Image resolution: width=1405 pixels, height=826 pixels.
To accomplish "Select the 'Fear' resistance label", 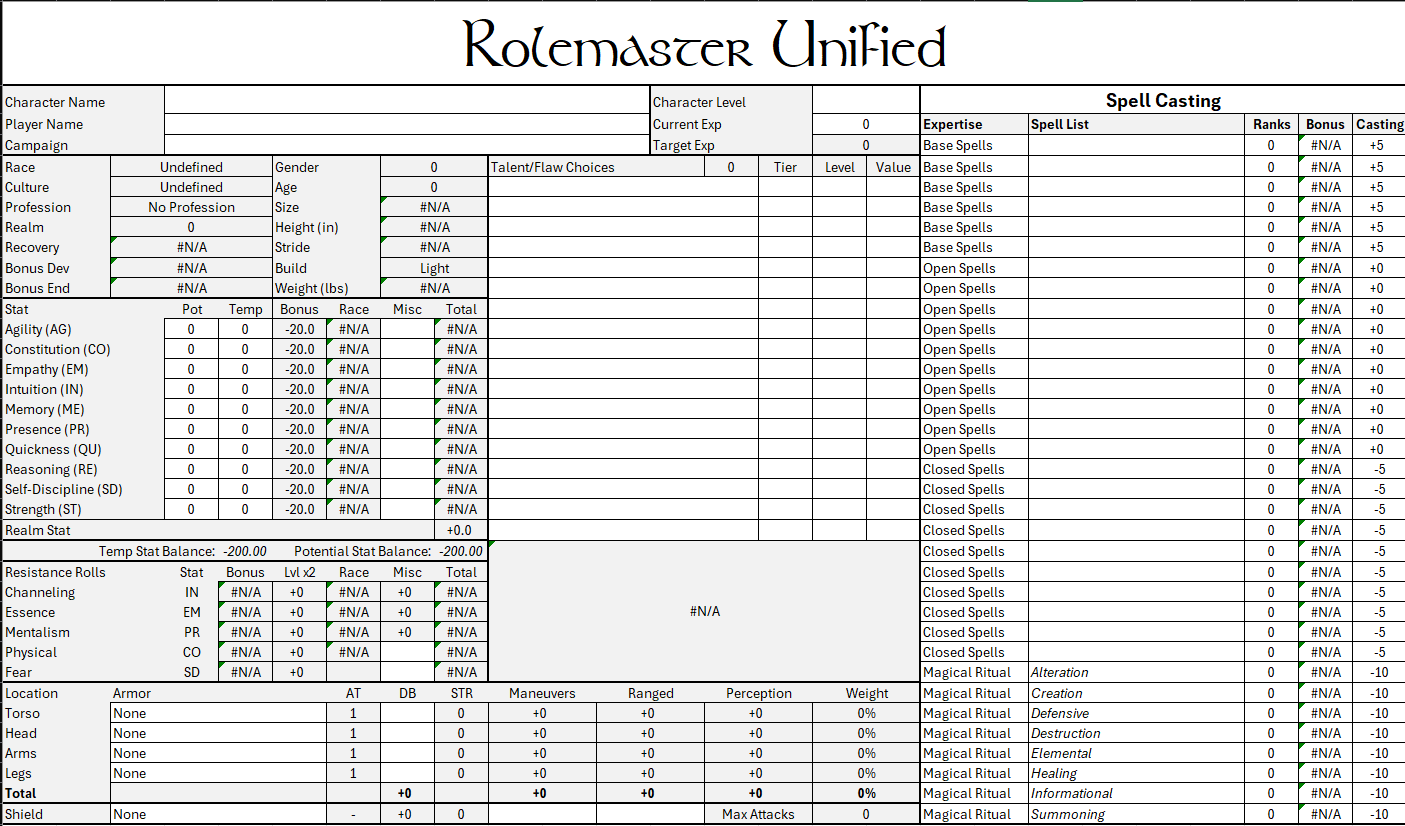I will (18, 672).
